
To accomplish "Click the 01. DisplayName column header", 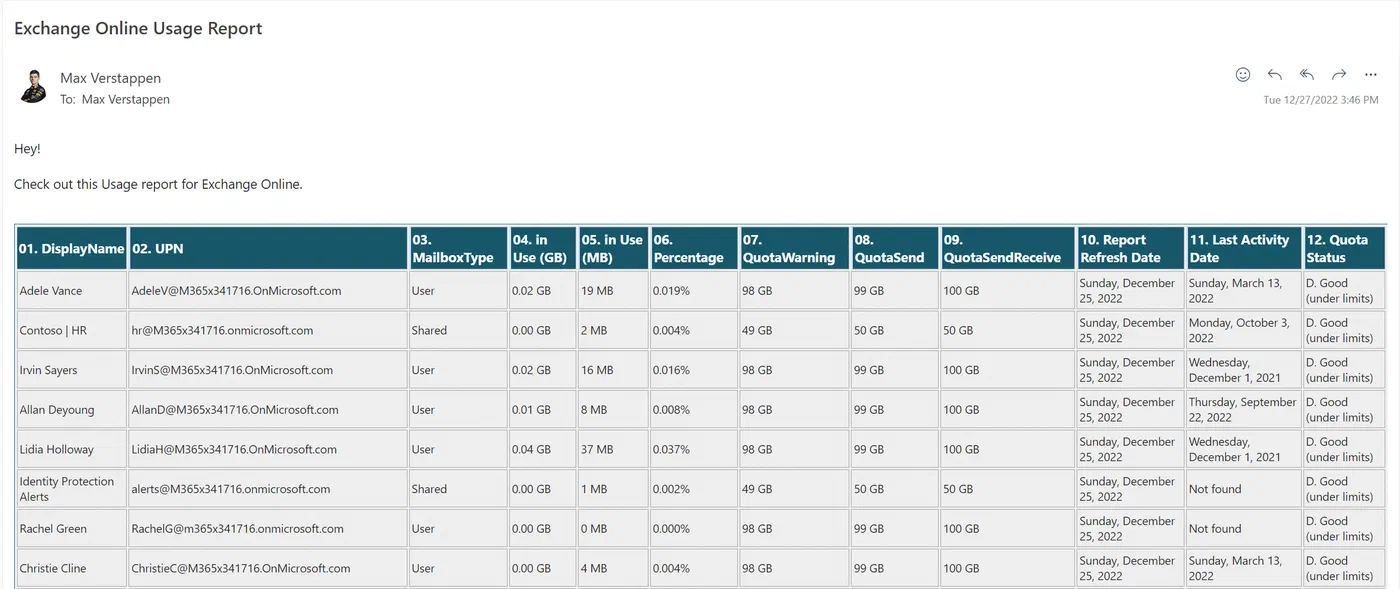I will pos(72,248).
